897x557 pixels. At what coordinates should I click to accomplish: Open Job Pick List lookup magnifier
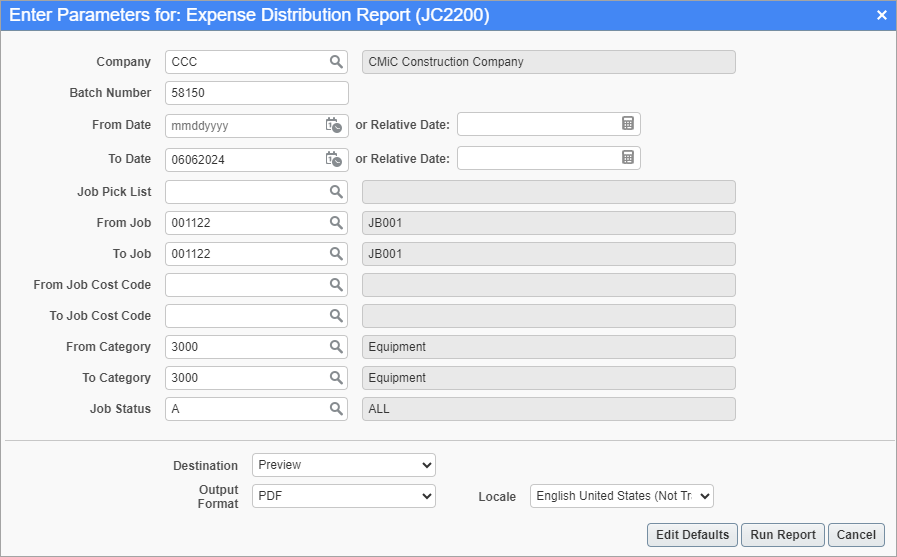[336, 192]
